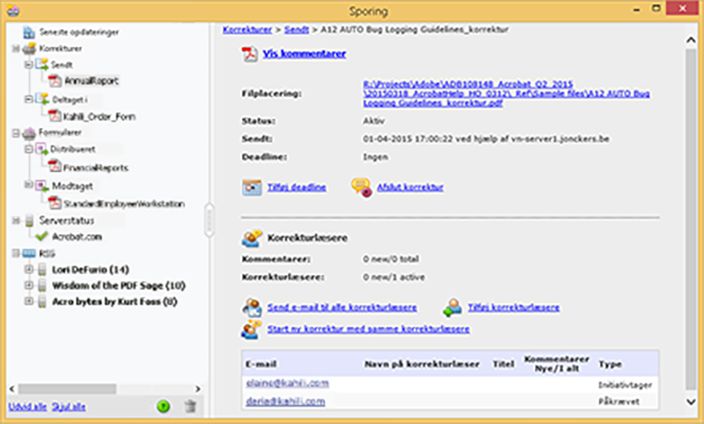Click the Start ny korrektur icon
Screen dimensions: 704x424
(251, 329)
